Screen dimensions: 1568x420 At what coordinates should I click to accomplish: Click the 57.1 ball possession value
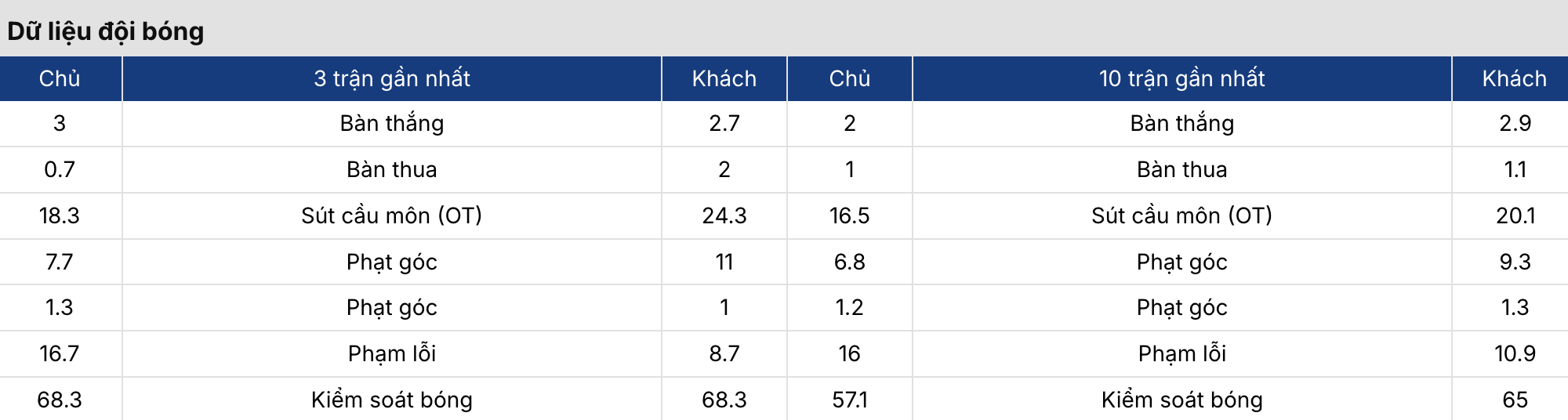pyautogui.click(x=849, y=400)
